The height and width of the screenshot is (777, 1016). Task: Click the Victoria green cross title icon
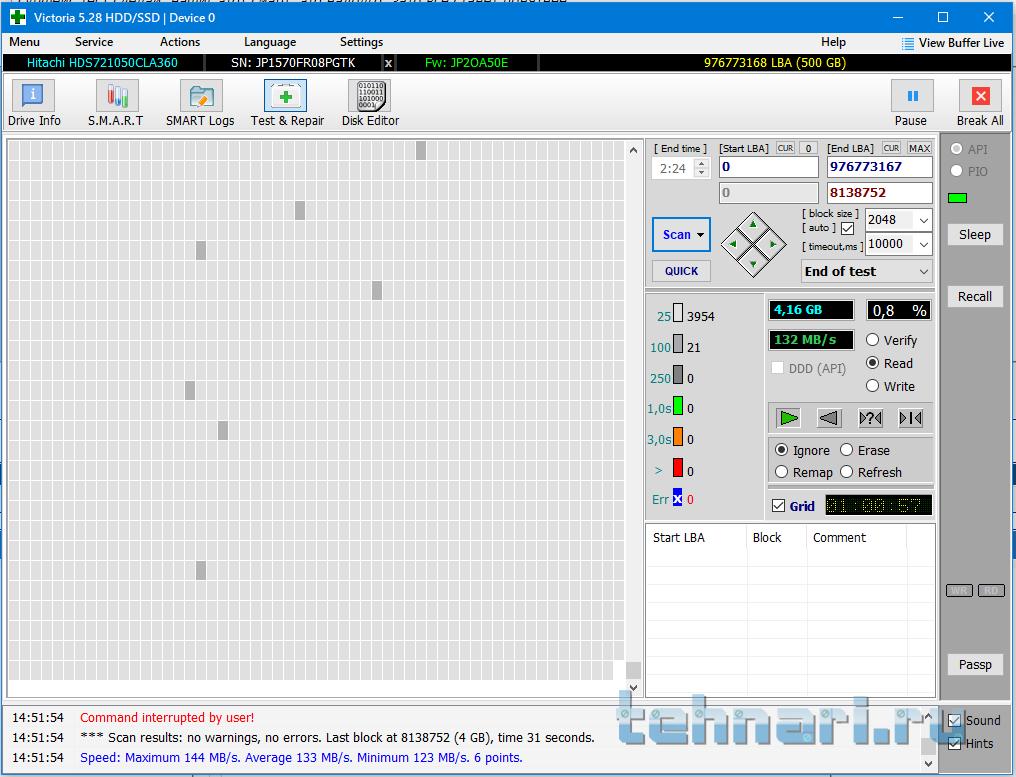tap(17, 17)
